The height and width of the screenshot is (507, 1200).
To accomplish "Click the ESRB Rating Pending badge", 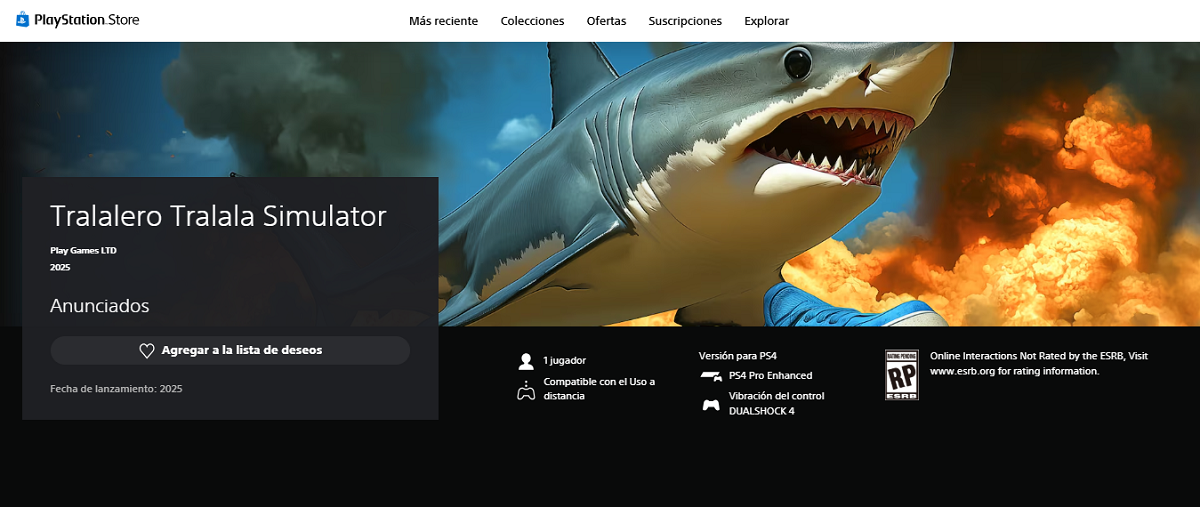I will tap(901, 375).
